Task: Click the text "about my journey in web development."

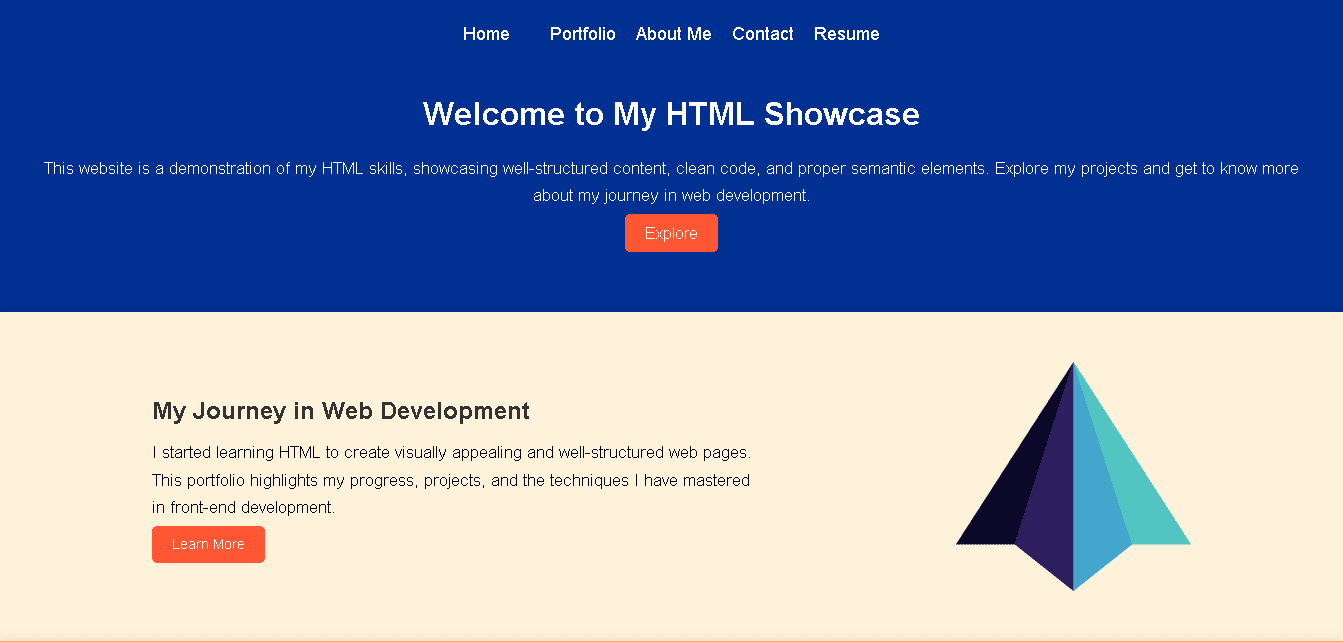Action: click(671, 196)
